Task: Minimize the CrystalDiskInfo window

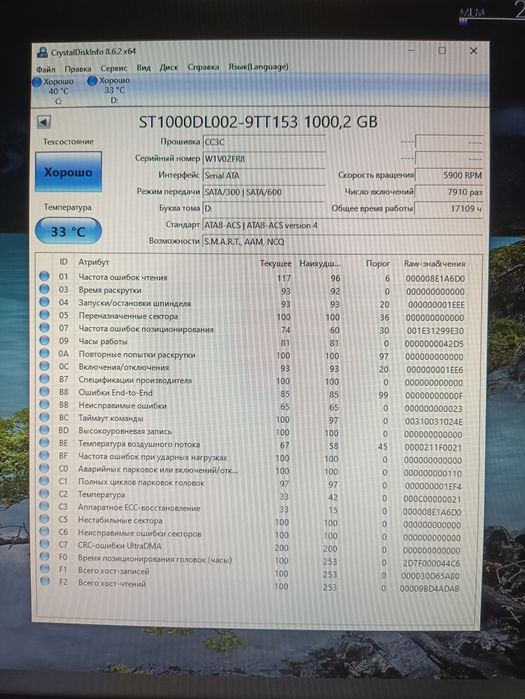Action: 411,50
